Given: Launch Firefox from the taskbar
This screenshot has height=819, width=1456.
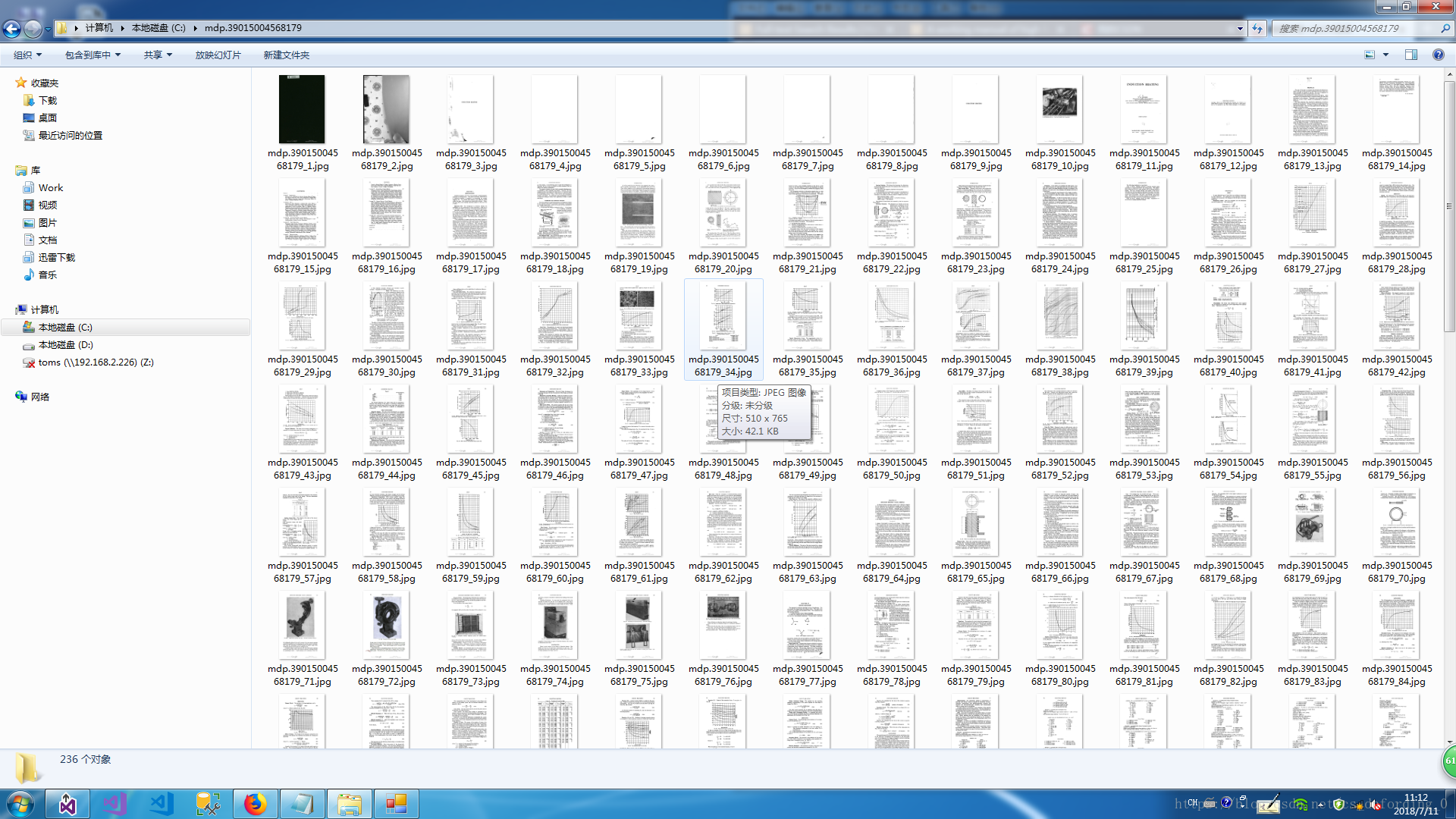Looking at the screenshot, I should (255, 804).
